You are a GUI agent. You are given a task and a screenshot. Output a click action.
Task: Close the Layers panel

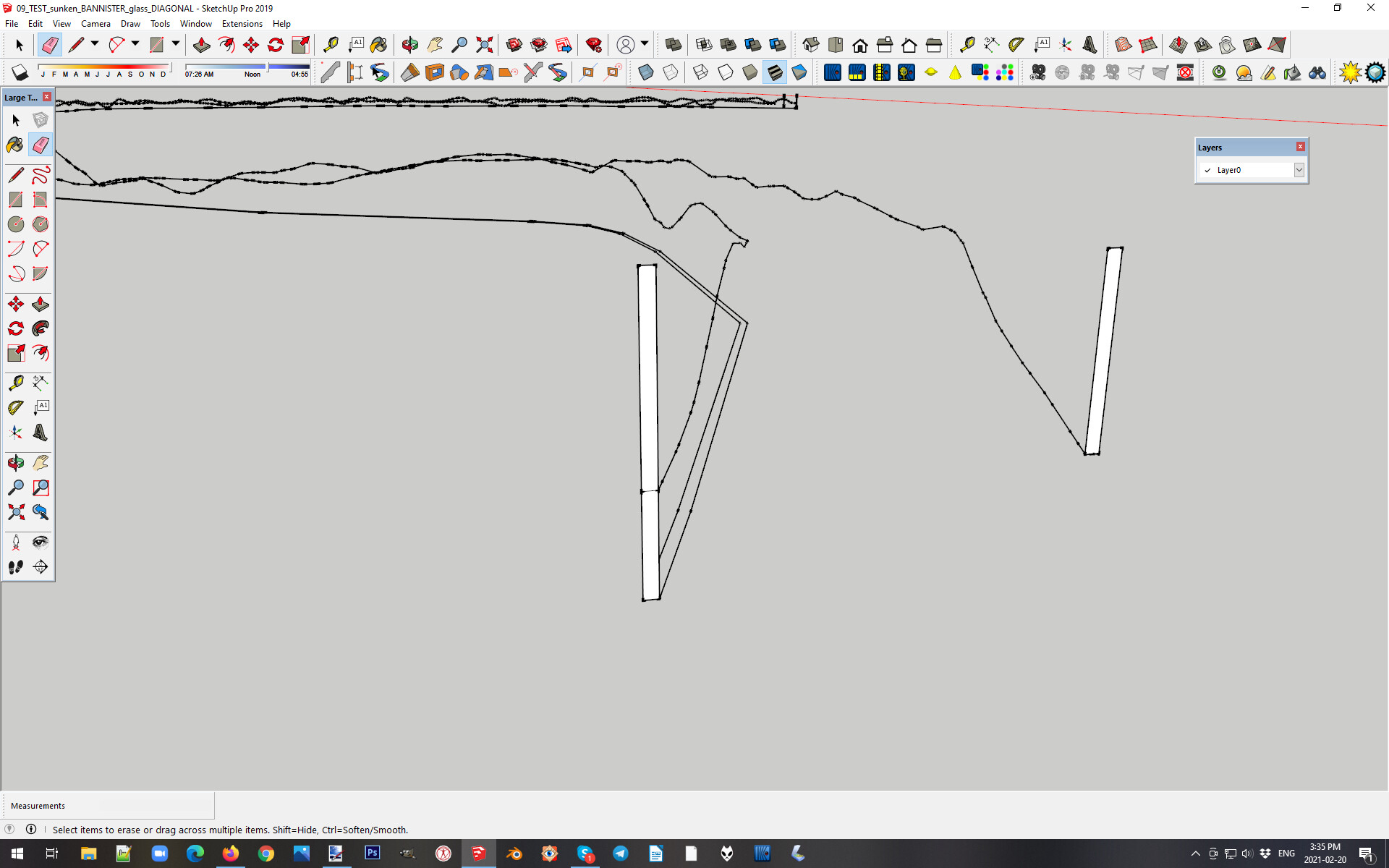tap(1300, 147)
